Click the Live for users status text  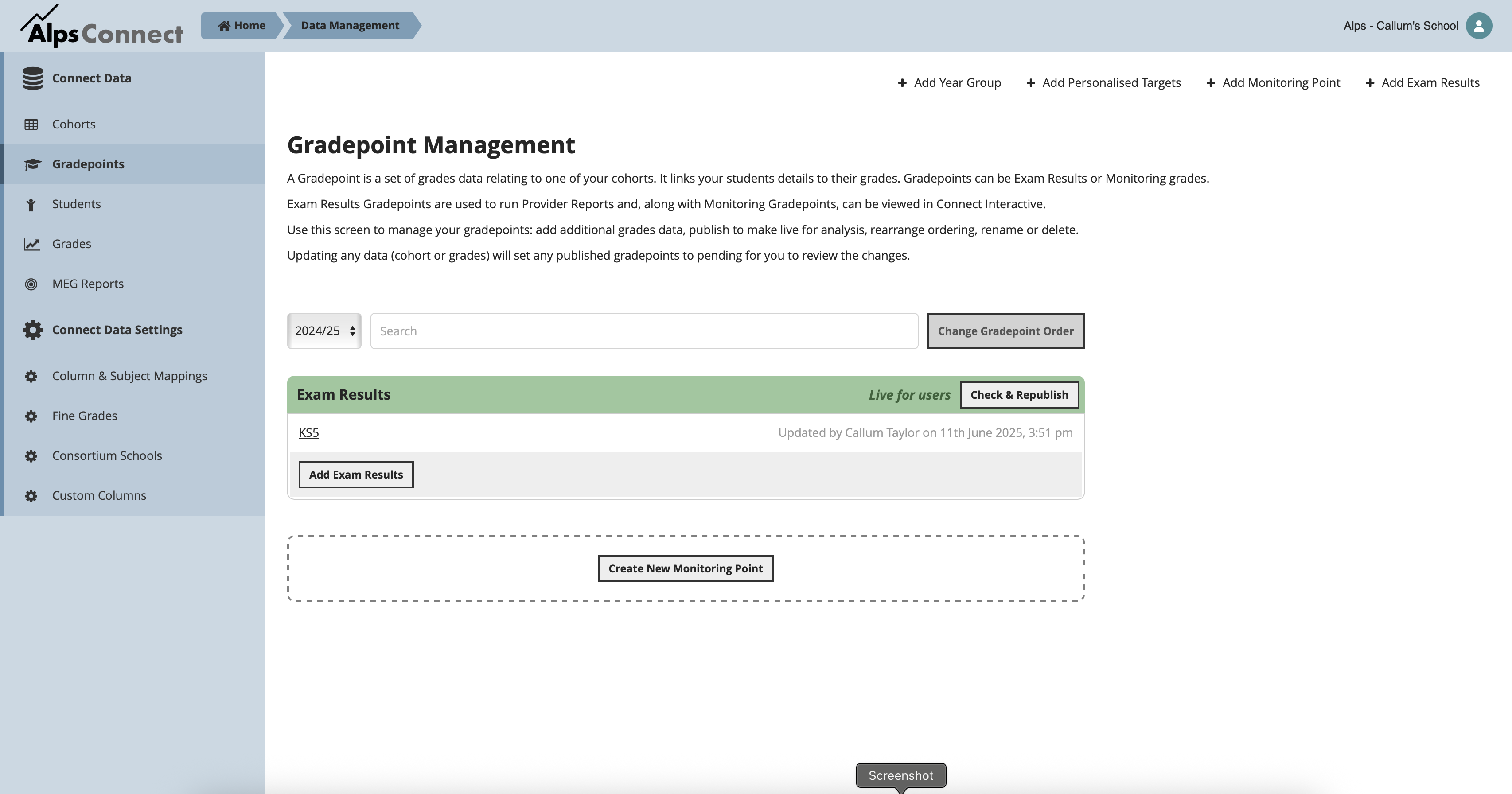(909, 395)
